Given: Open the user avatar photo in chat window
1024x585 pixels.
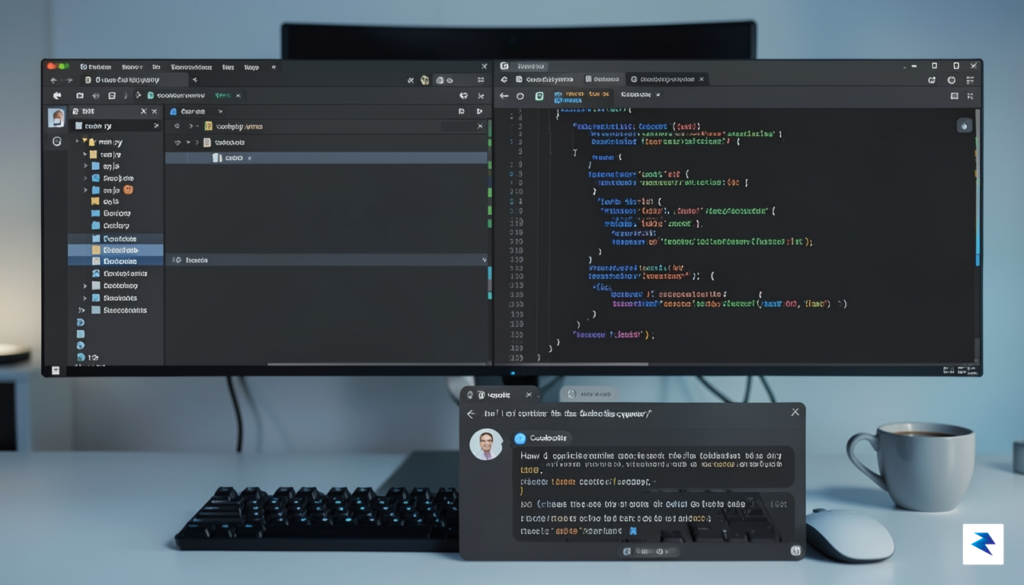Looking at the screenshot, I should pyautogui.click(x=486, y=445).
